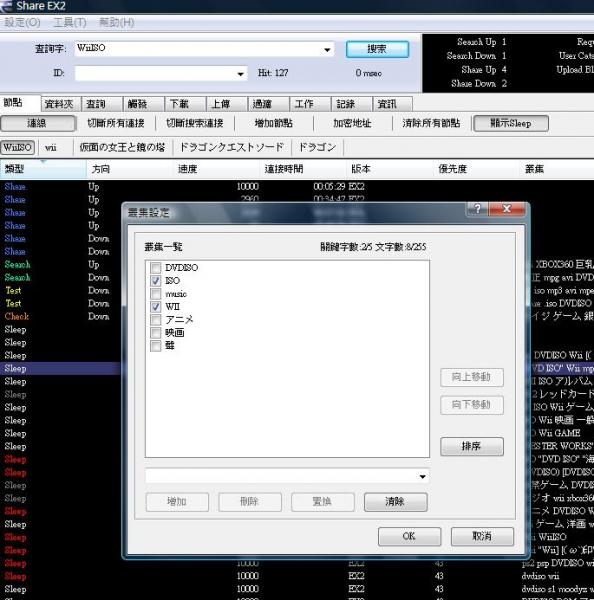
Task: Click the 清除 button in dialog
Action: (x=395, y=502)
